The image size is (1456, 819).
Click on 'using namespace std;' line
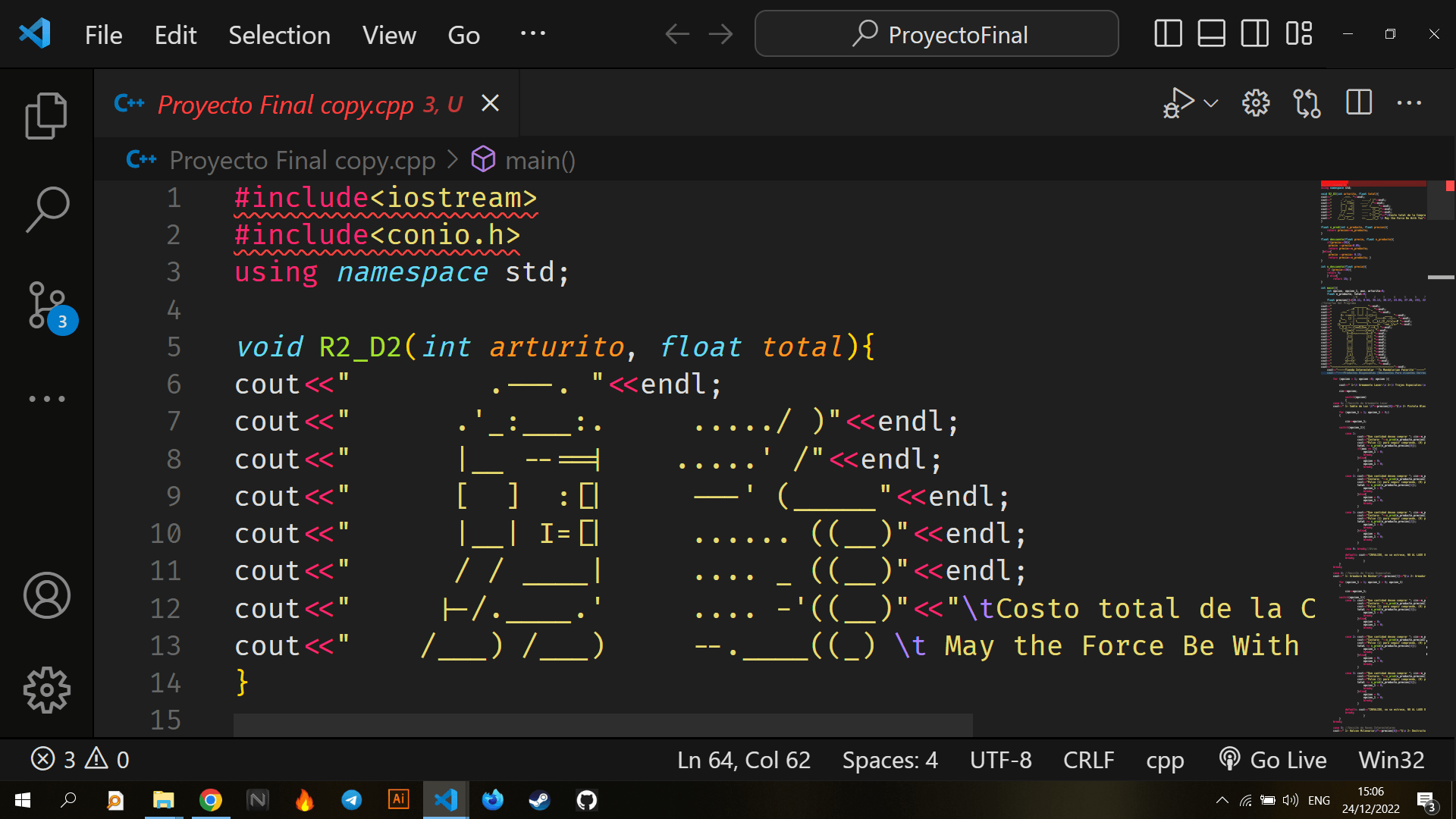click(x=402, y=272)
